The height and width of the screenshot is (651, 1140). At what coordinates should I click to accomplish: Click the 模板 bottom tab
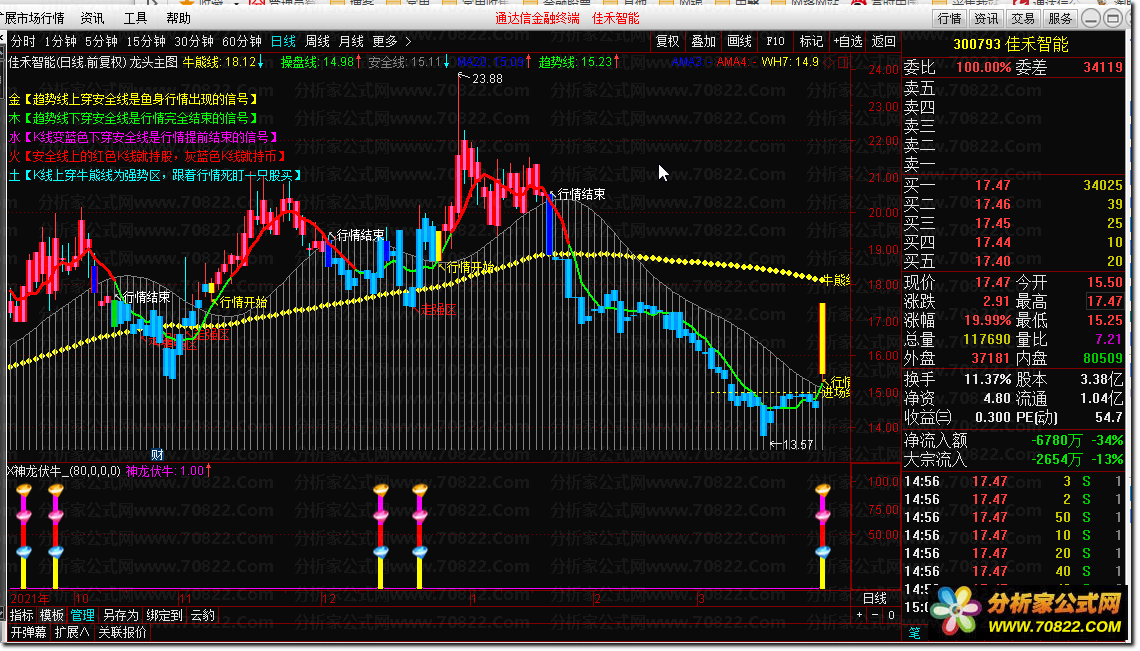tap(52, 615)
